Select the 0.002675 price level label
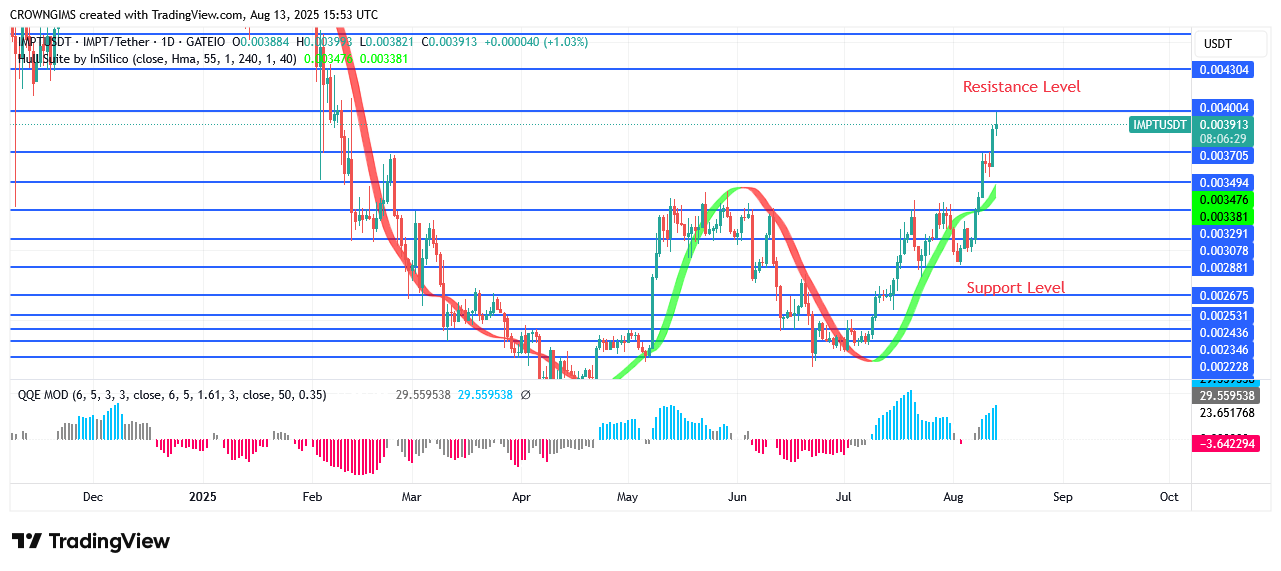Screen dimensions: 1281x571 1225,296
